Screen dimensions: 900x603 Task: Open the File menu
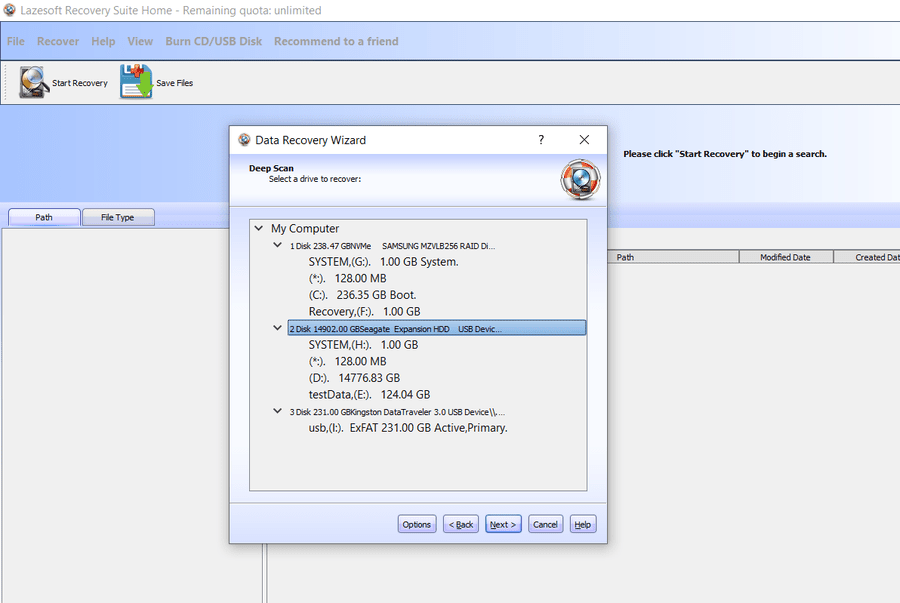pyautogui.click(x=15, y=41)
